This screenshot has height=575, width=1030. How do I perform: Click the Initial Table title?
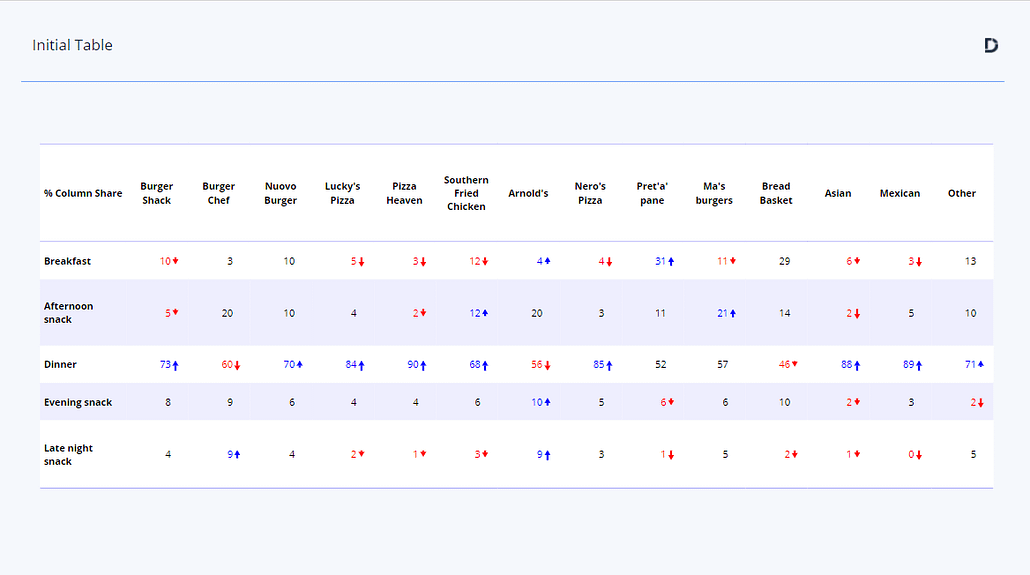(72, 45)
